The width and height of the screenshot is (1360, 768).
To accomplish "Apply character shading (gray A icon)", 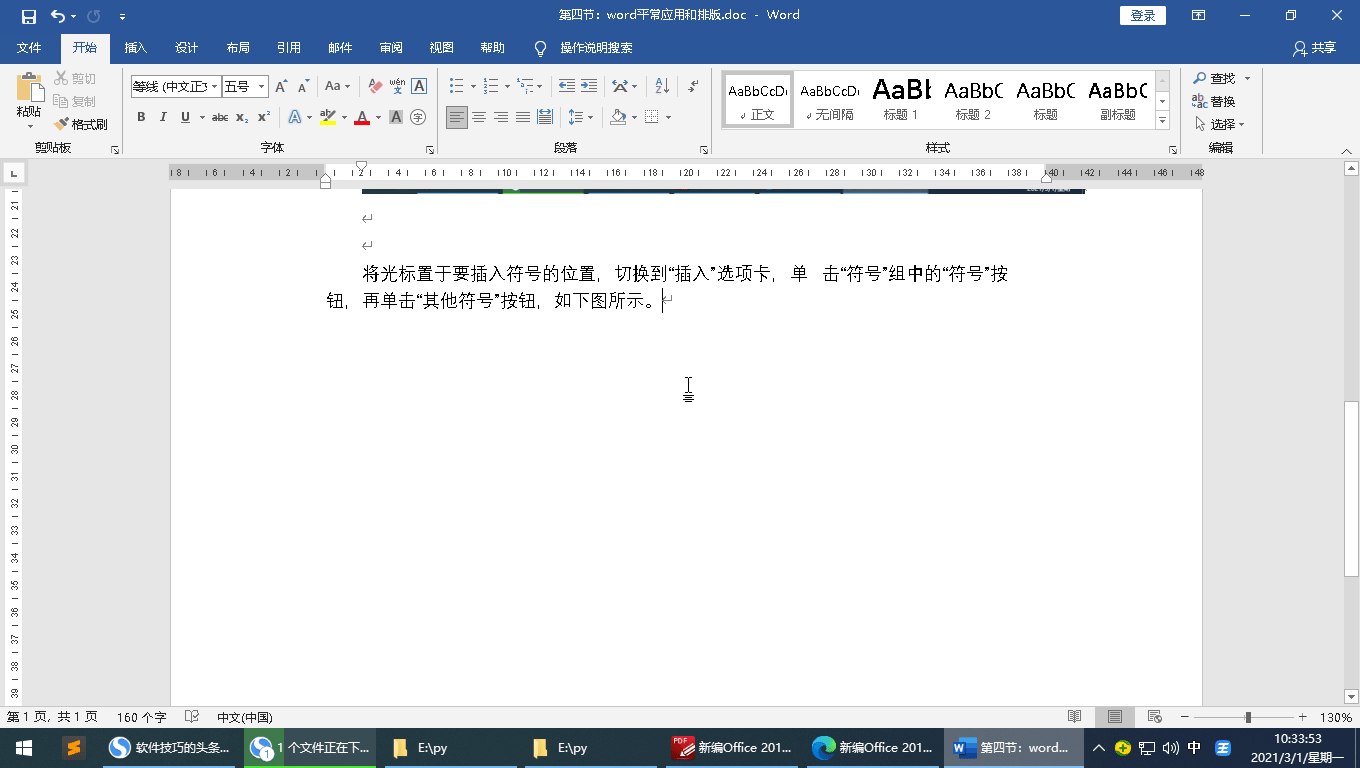I will tap(396, 117).
